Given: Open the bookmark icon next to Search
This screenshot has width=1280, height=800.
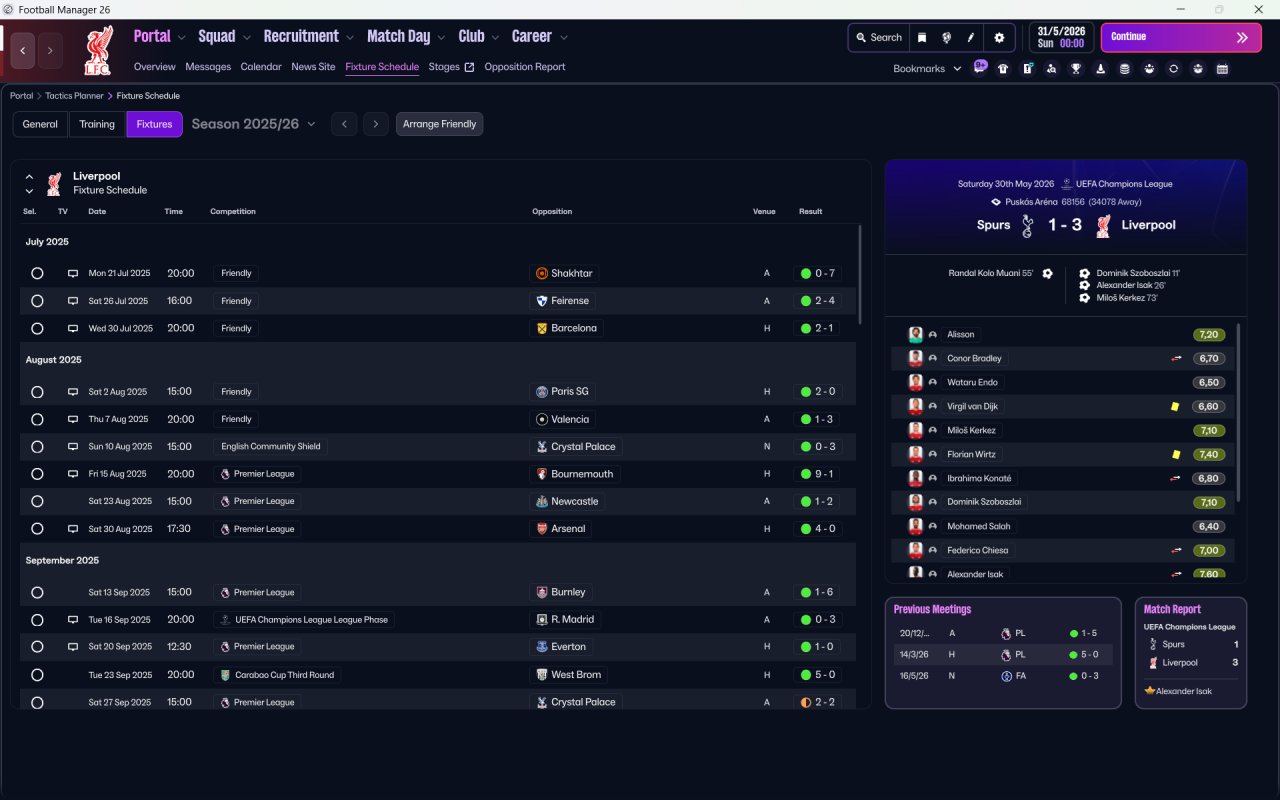Looking at the screenshot, I should [922, 37].
